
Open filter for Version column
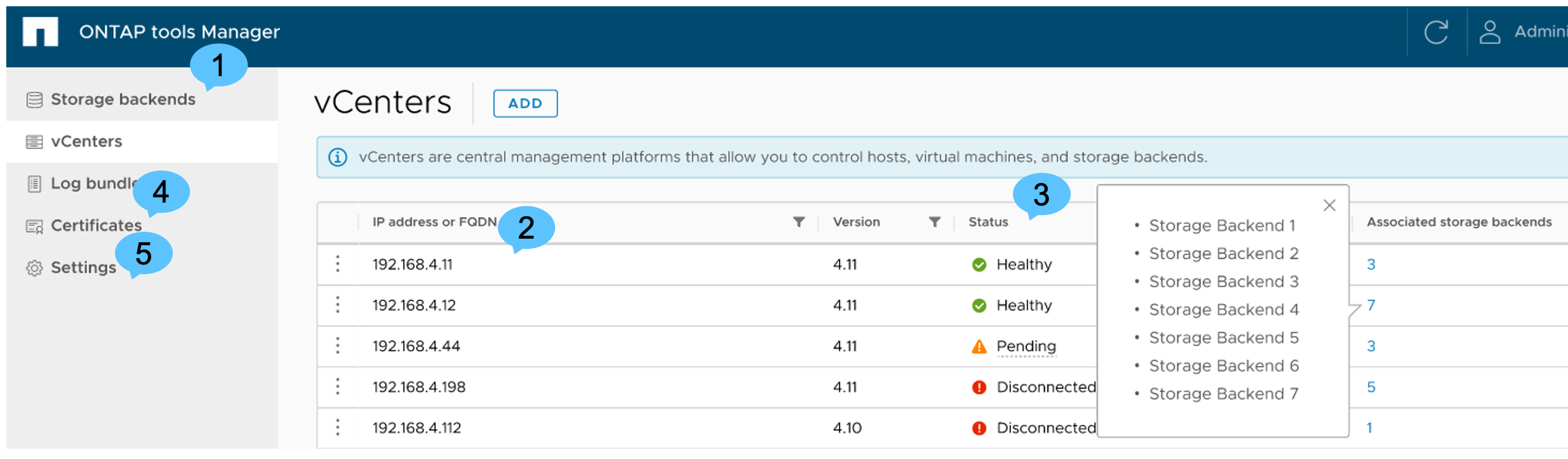coord(935,222)
